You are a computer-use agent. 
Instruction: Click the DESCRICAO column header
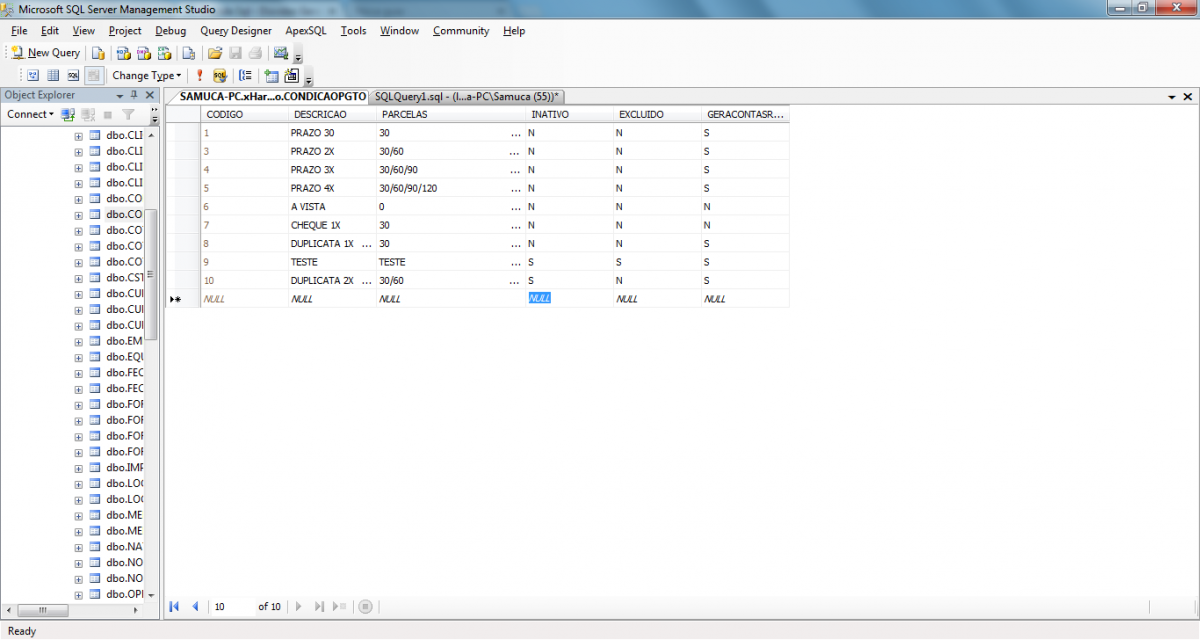coord(332,115)
